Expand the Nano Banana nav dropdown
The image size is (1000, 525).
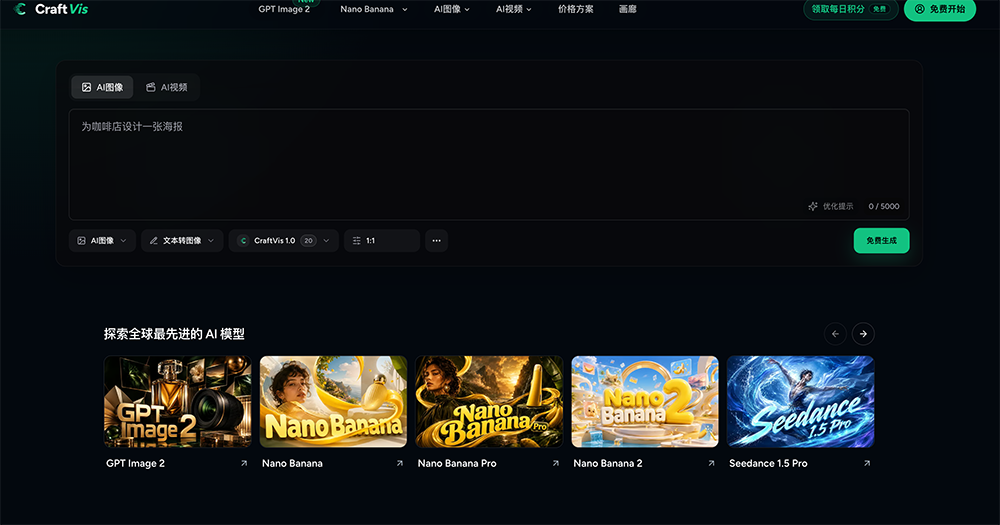tap(374, 9)
